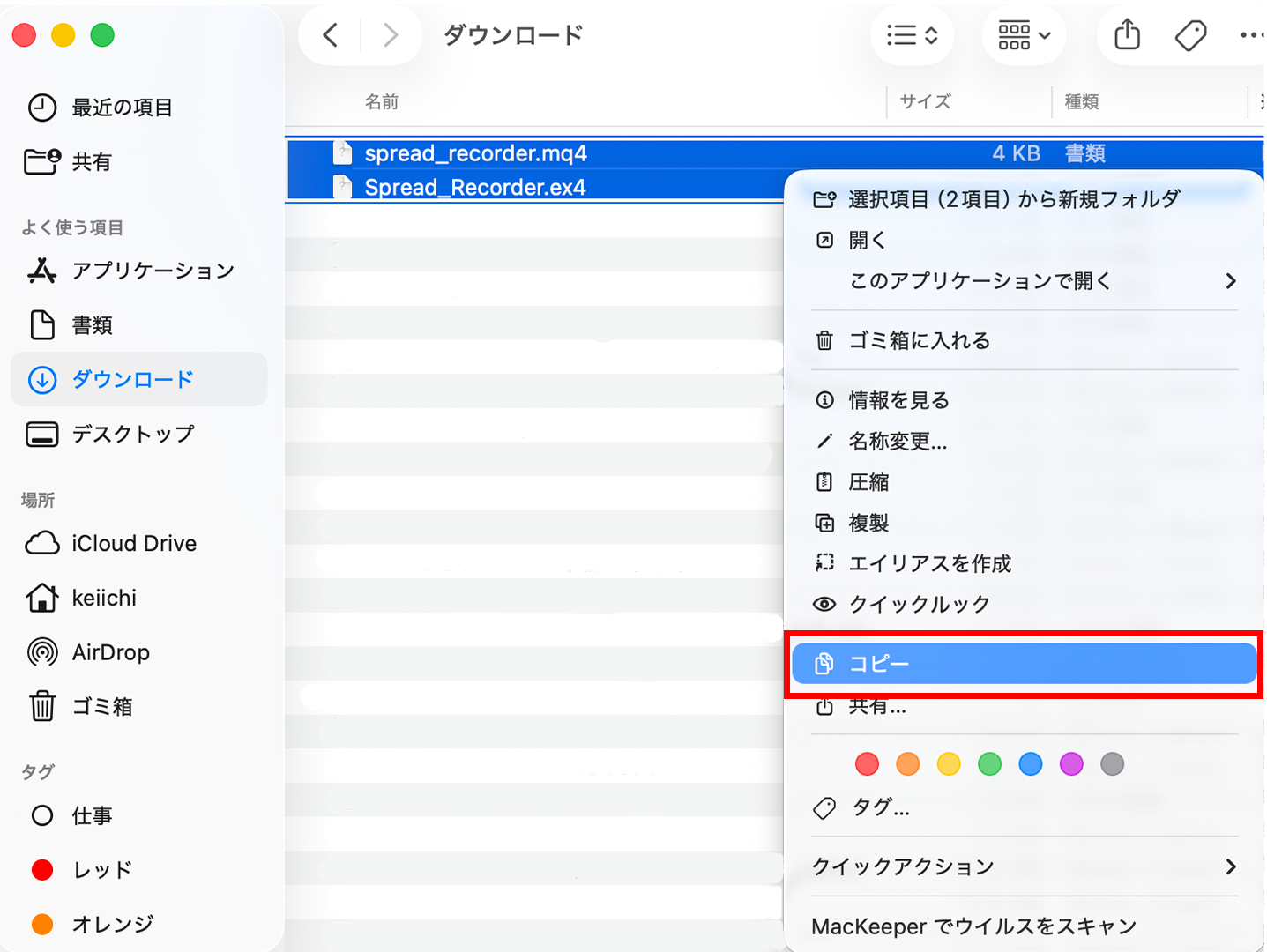The height and width of the screenshot is (952, 1267).
Task: Sort by the 名前 column header
Action: click(382, 102)
